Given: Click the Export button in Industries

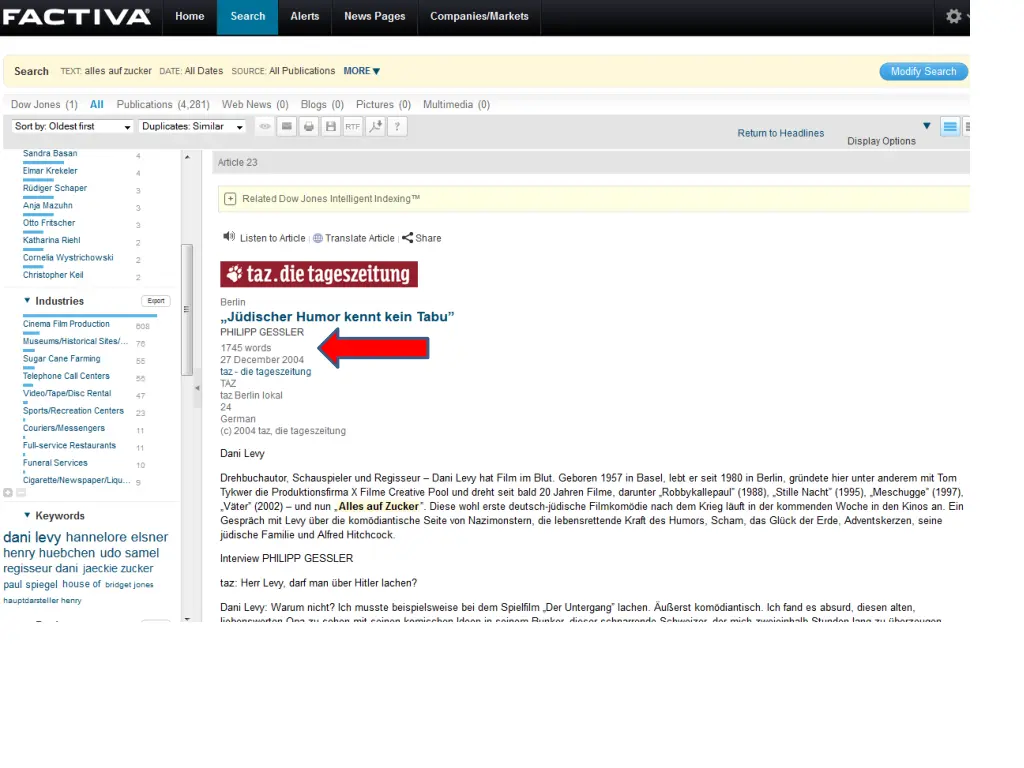Looking at the screenshot, I should pos(155,301).
